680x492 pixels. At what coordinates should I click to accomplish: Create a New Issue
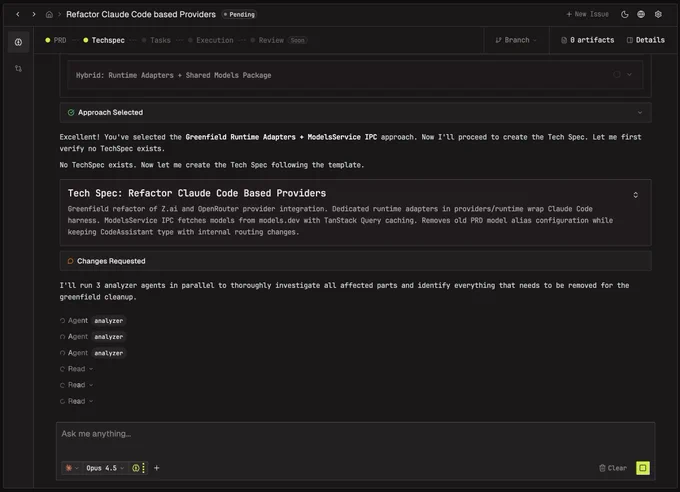[x=587, y=14]
